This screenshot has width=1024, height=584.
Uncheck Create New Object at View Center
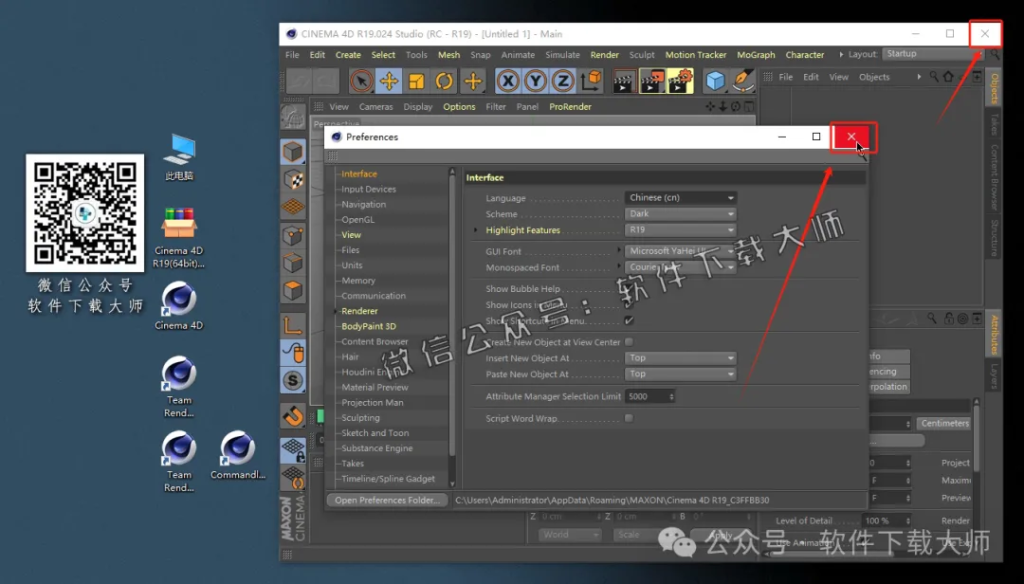click(x=630, y=341)
